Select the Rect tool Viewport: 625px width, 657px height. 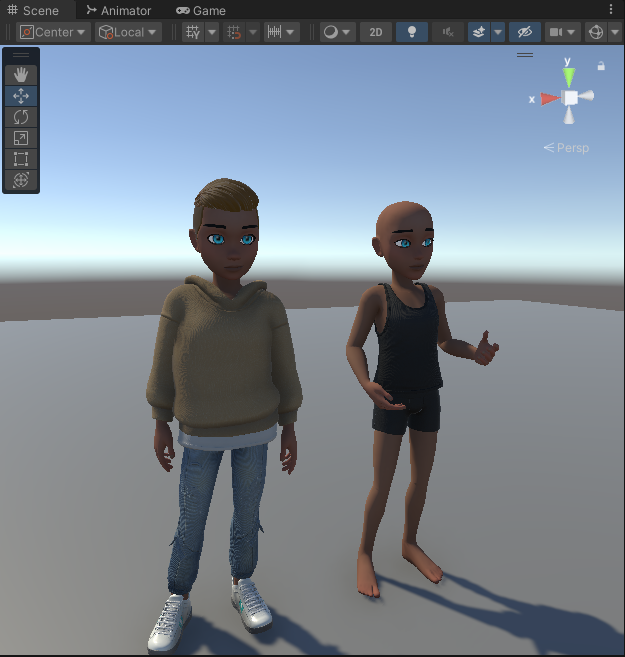tap(21, 159)
